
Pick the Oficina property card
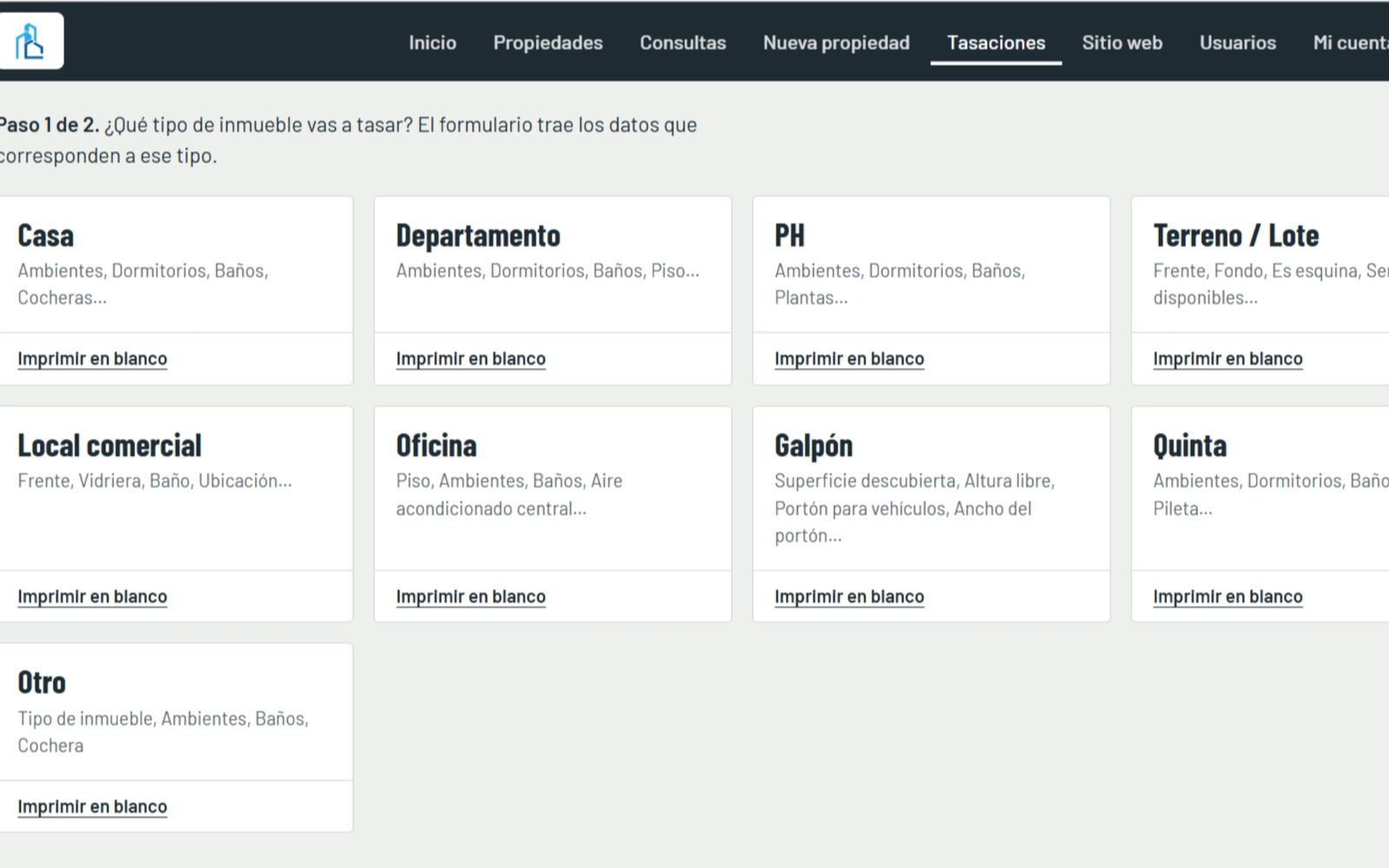553,488
